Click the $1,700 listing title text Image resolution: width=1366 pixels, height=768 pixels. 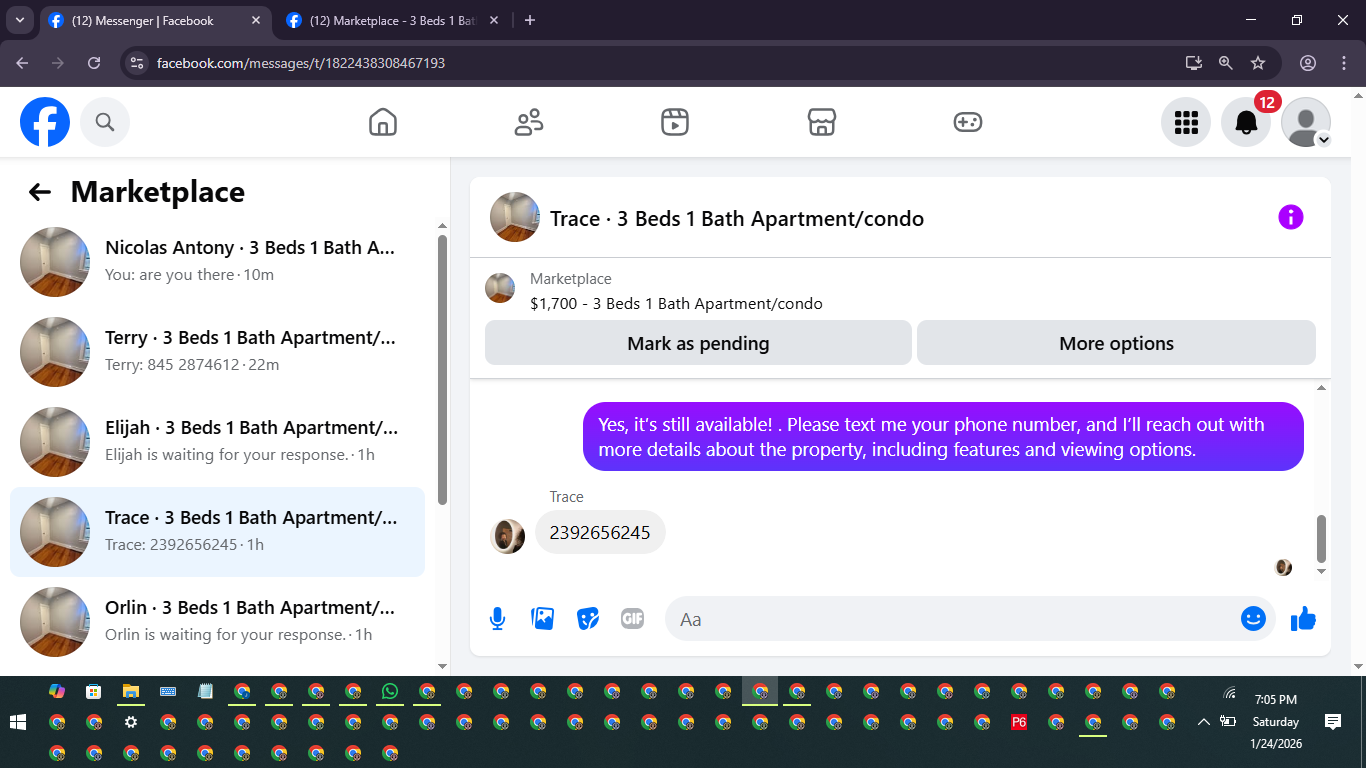tap(676, 303)
